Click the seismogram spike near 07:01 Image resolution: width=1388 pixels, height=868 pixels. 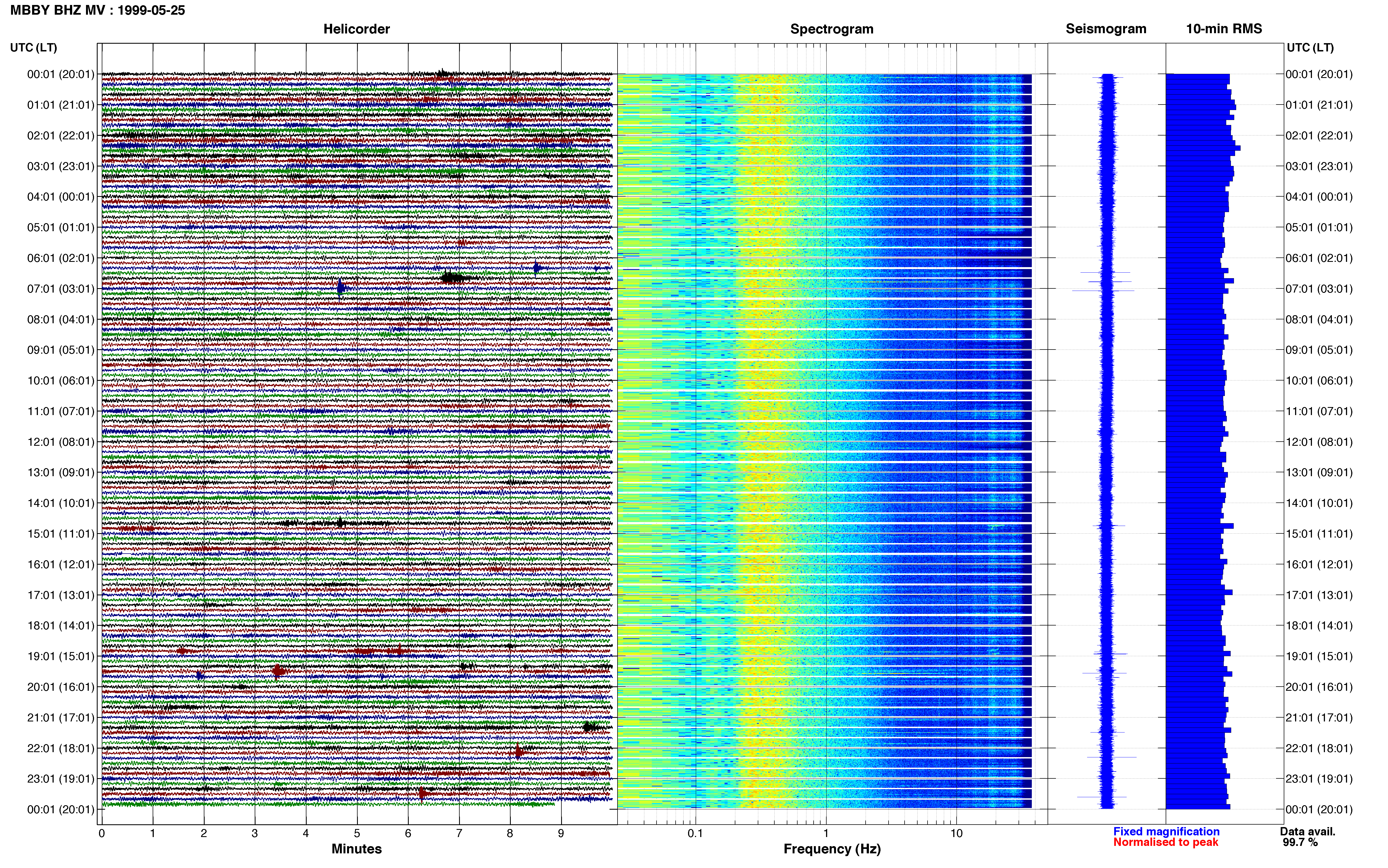pos(1103,291)
